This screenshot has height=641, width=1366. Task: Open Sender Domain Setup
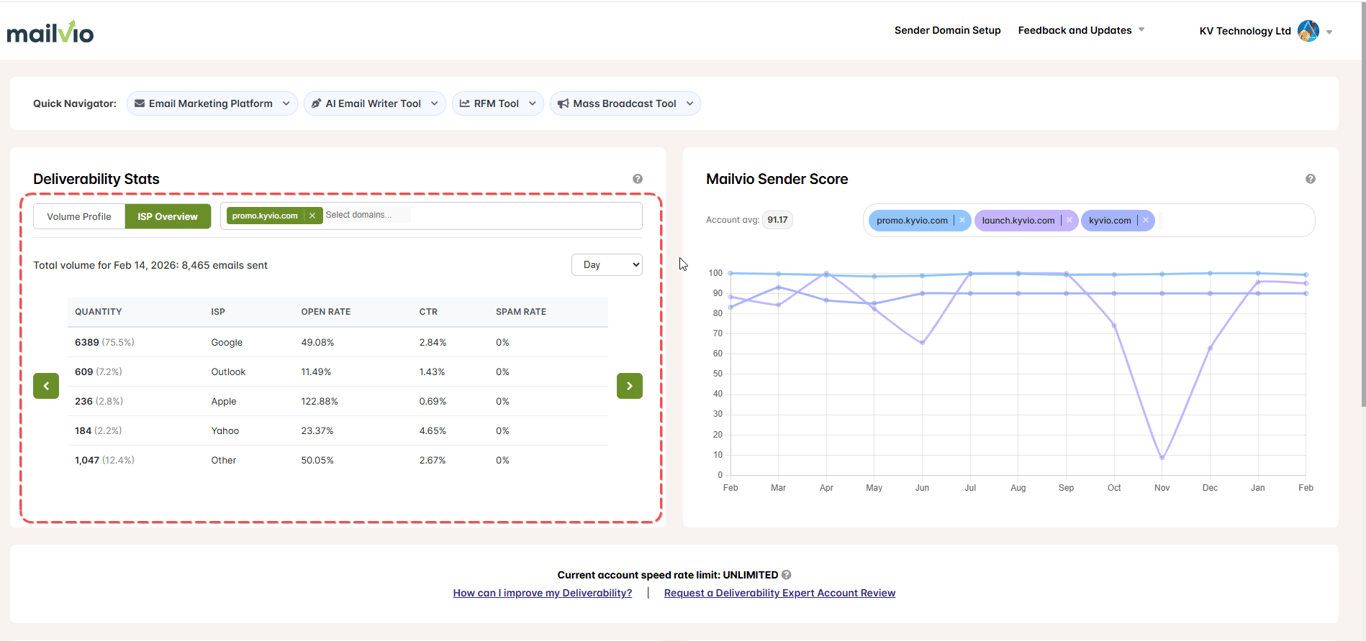[947, 30]
